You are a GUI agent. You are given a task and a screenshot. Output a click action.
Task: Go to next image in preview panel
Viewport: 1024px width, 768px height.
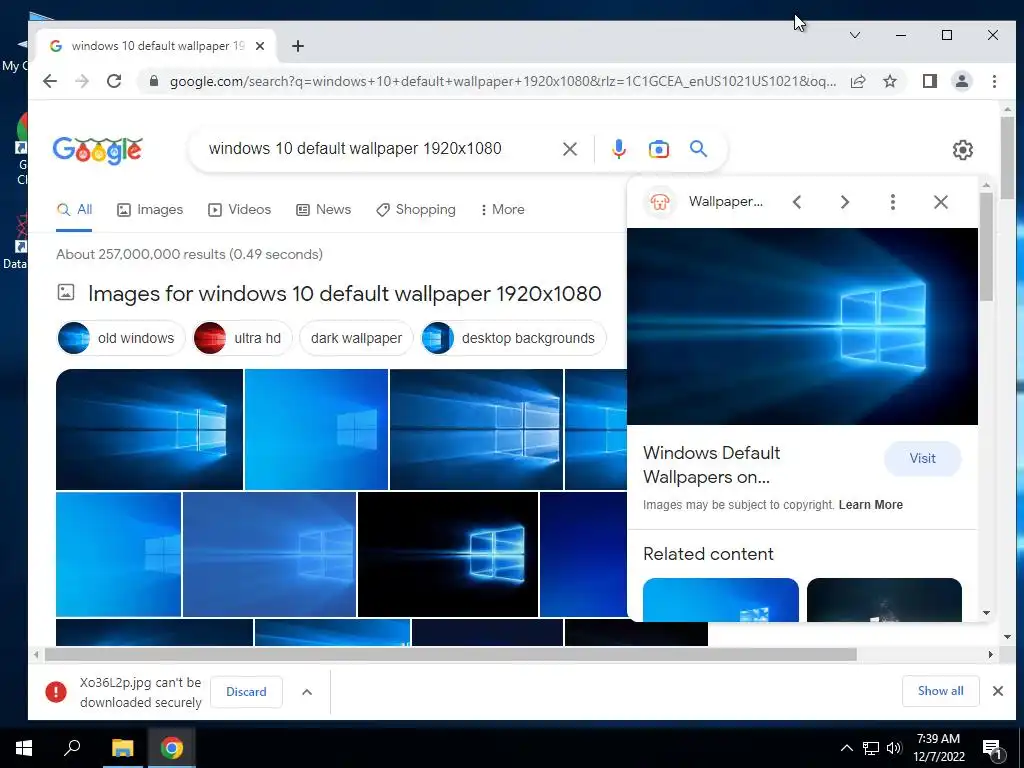tap(844, 202)
